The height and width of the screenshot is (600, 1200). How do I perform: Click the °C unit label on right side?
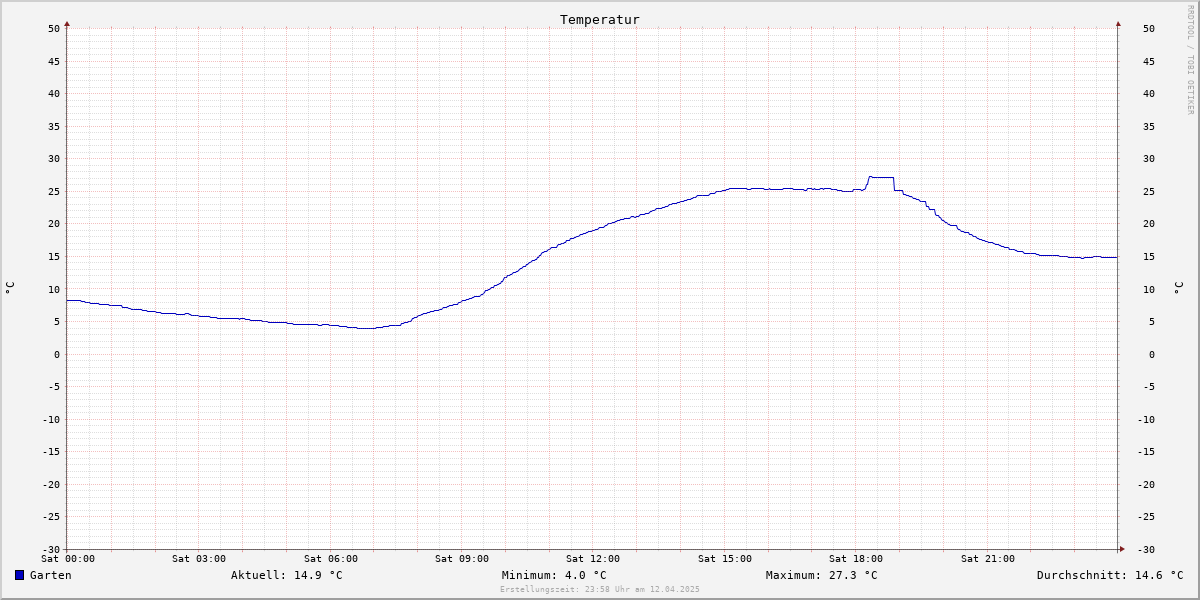tap(1178, 288)
